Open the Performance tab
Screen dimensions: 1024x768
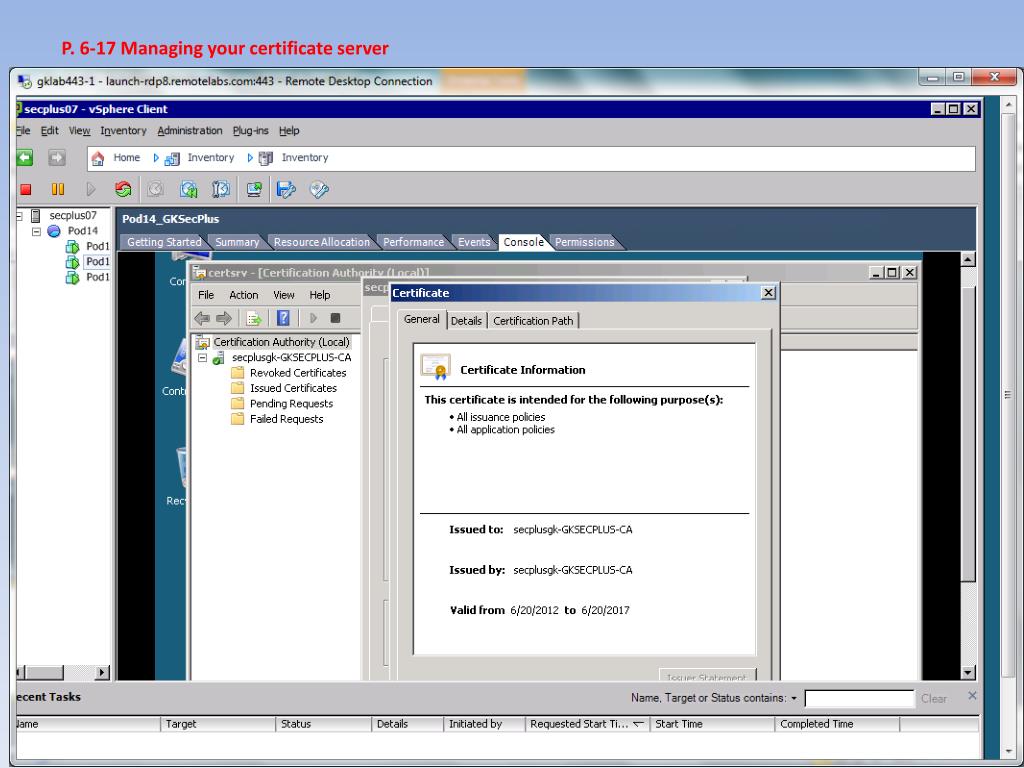[413, 242]
